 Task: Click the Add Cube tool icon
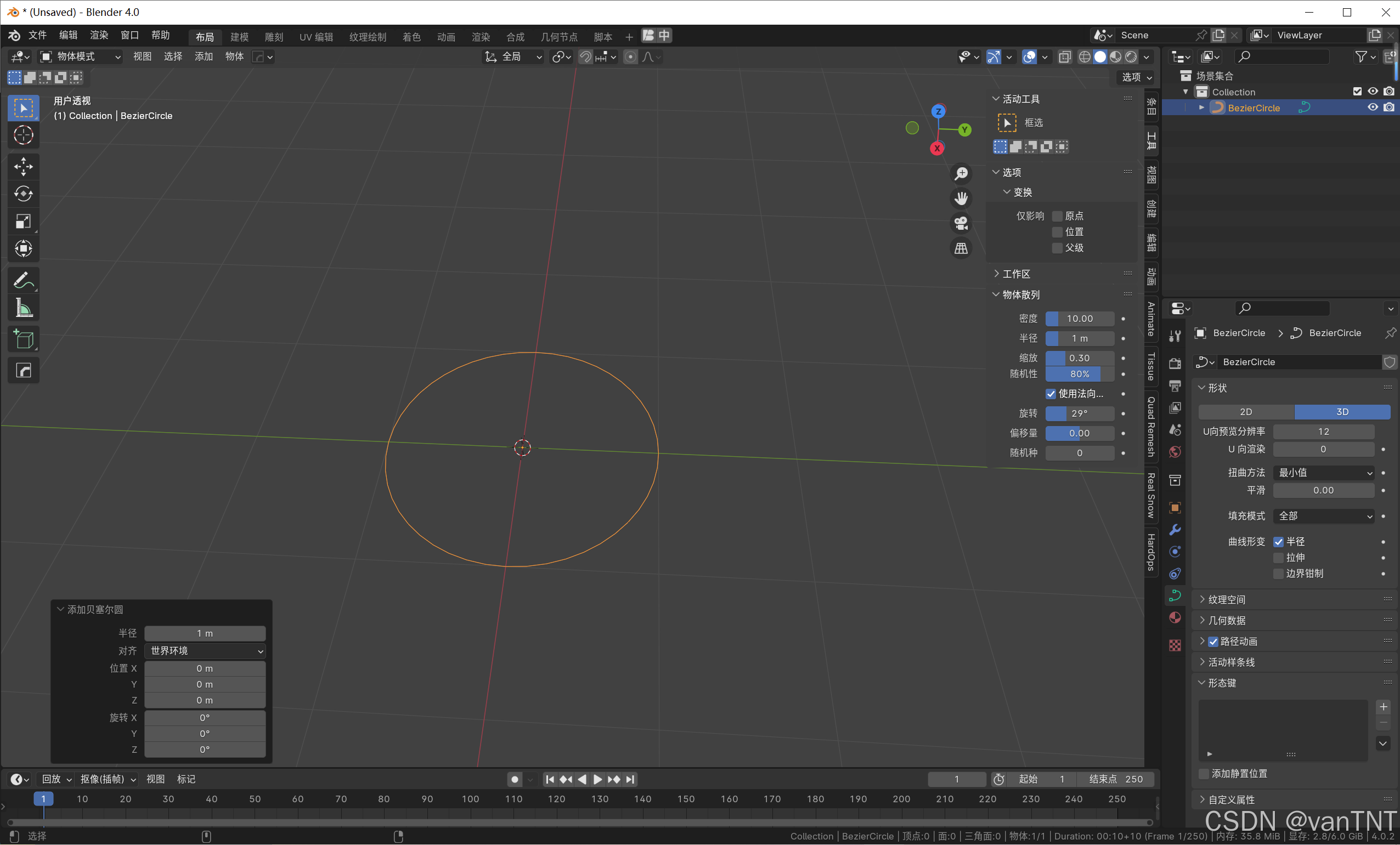tap(23, 339)
